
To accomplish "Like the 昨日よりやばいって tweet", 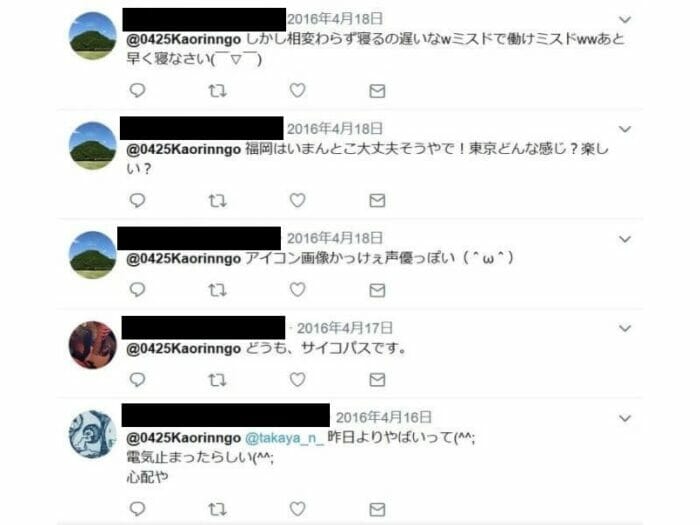I will 297,508.
